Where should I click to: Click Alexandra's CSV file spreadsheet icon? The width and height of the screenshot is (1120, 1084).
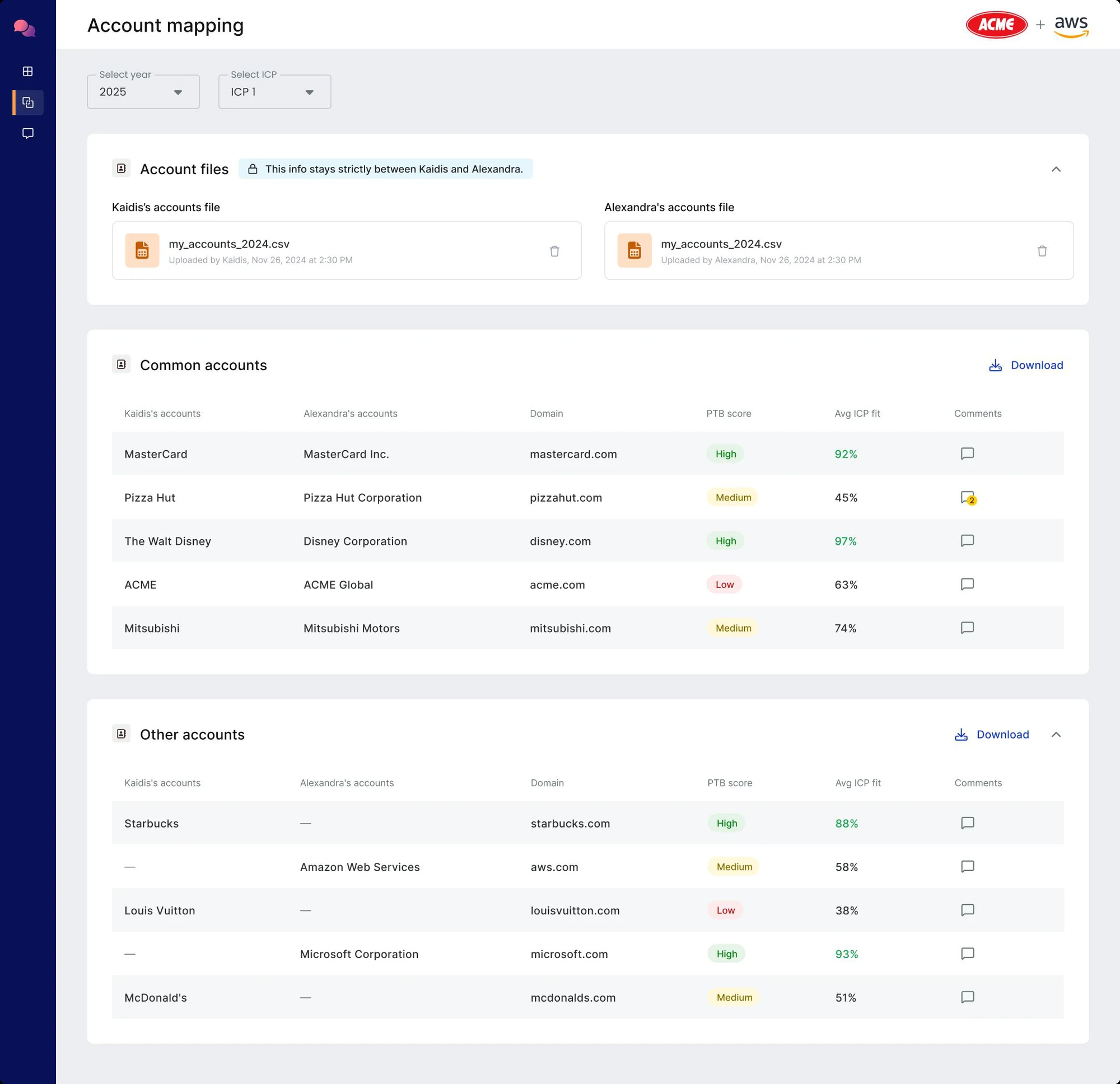[634, 250]
